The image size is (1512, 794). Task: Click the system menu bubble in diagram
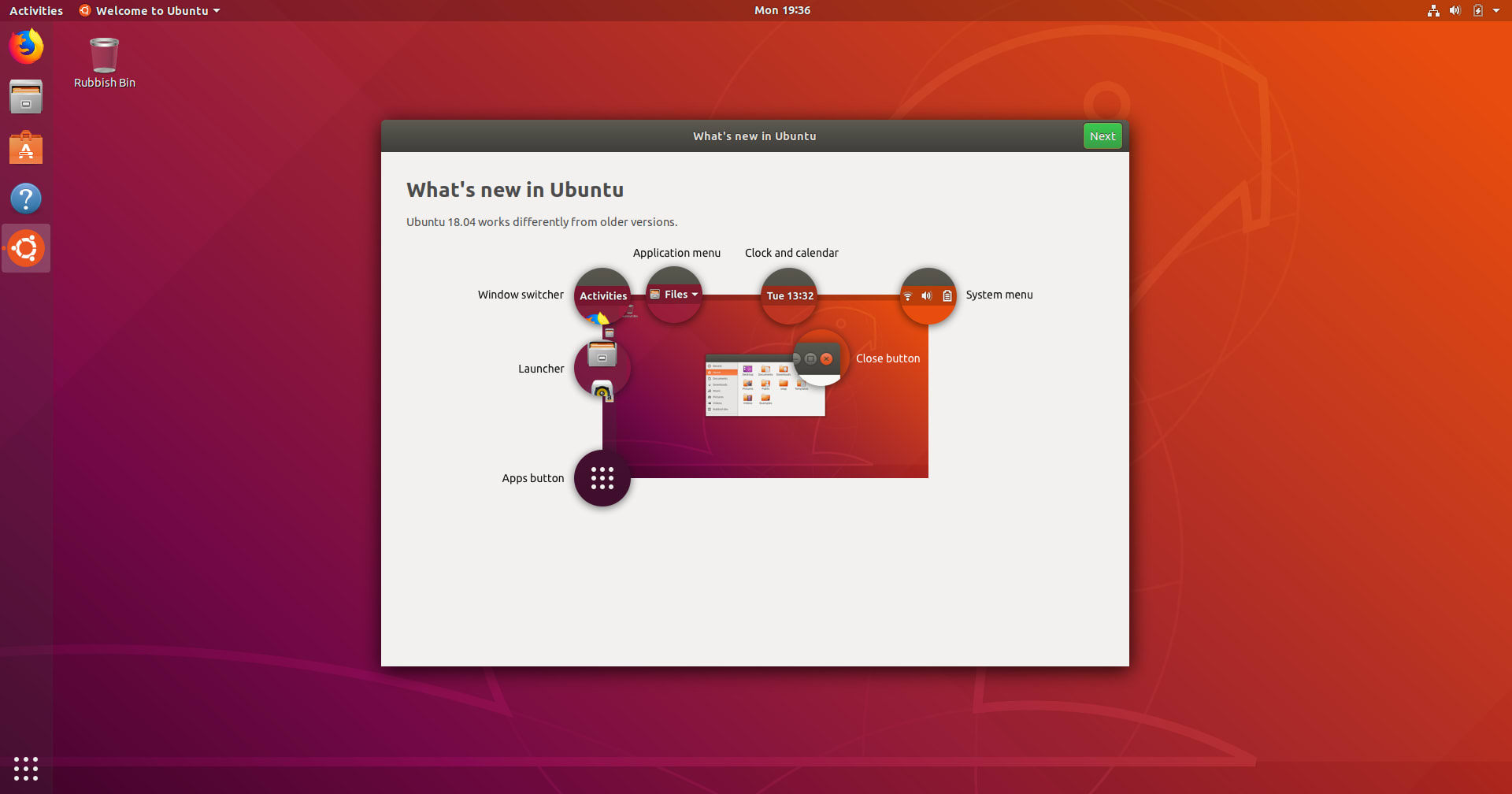[x=928, y=296]
